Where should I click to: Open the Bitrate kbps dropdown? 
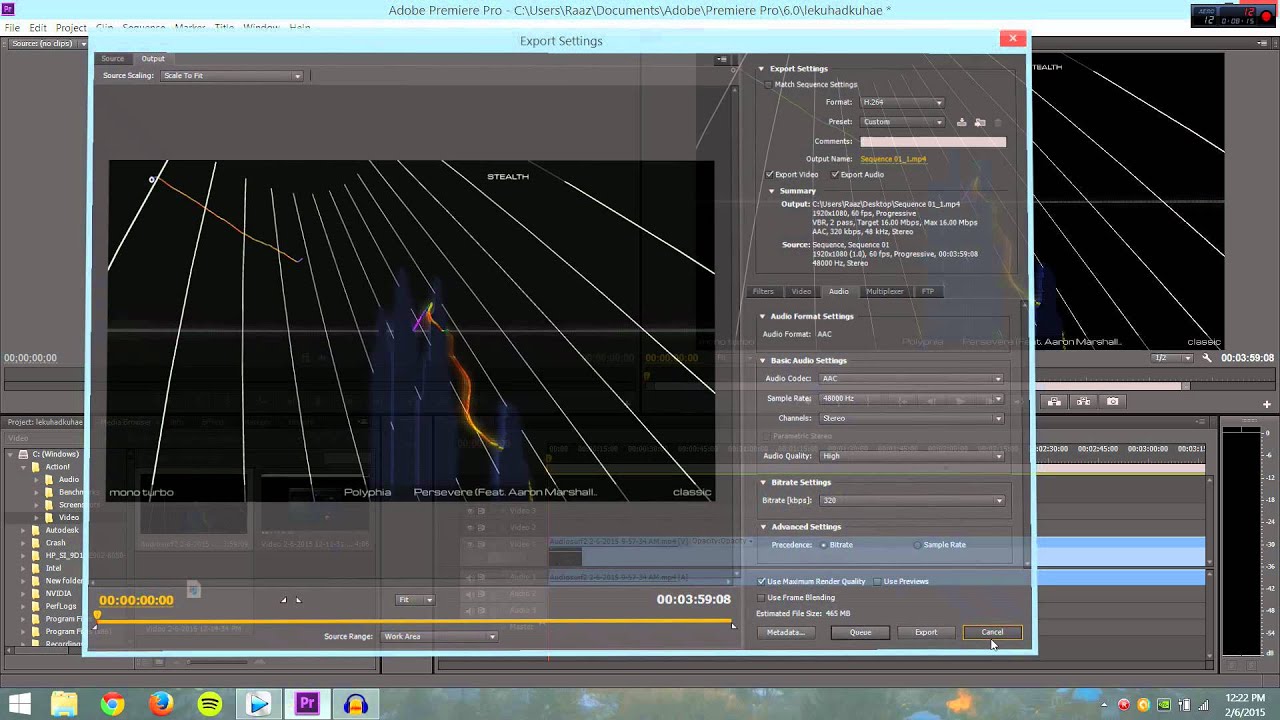(x=911, y=501)
